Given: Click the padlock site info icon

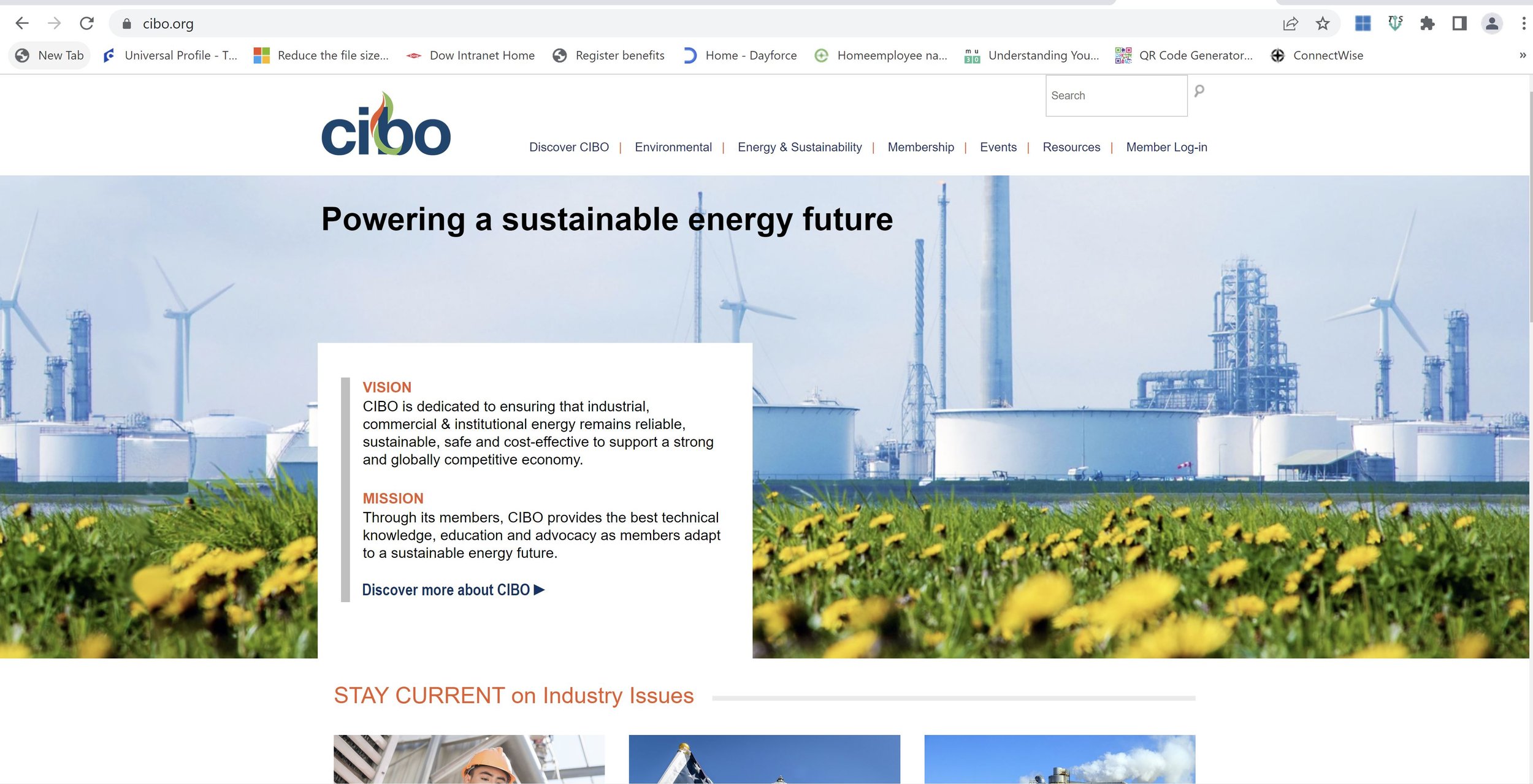Looking at the screenshot, I should tap(127, 24).
